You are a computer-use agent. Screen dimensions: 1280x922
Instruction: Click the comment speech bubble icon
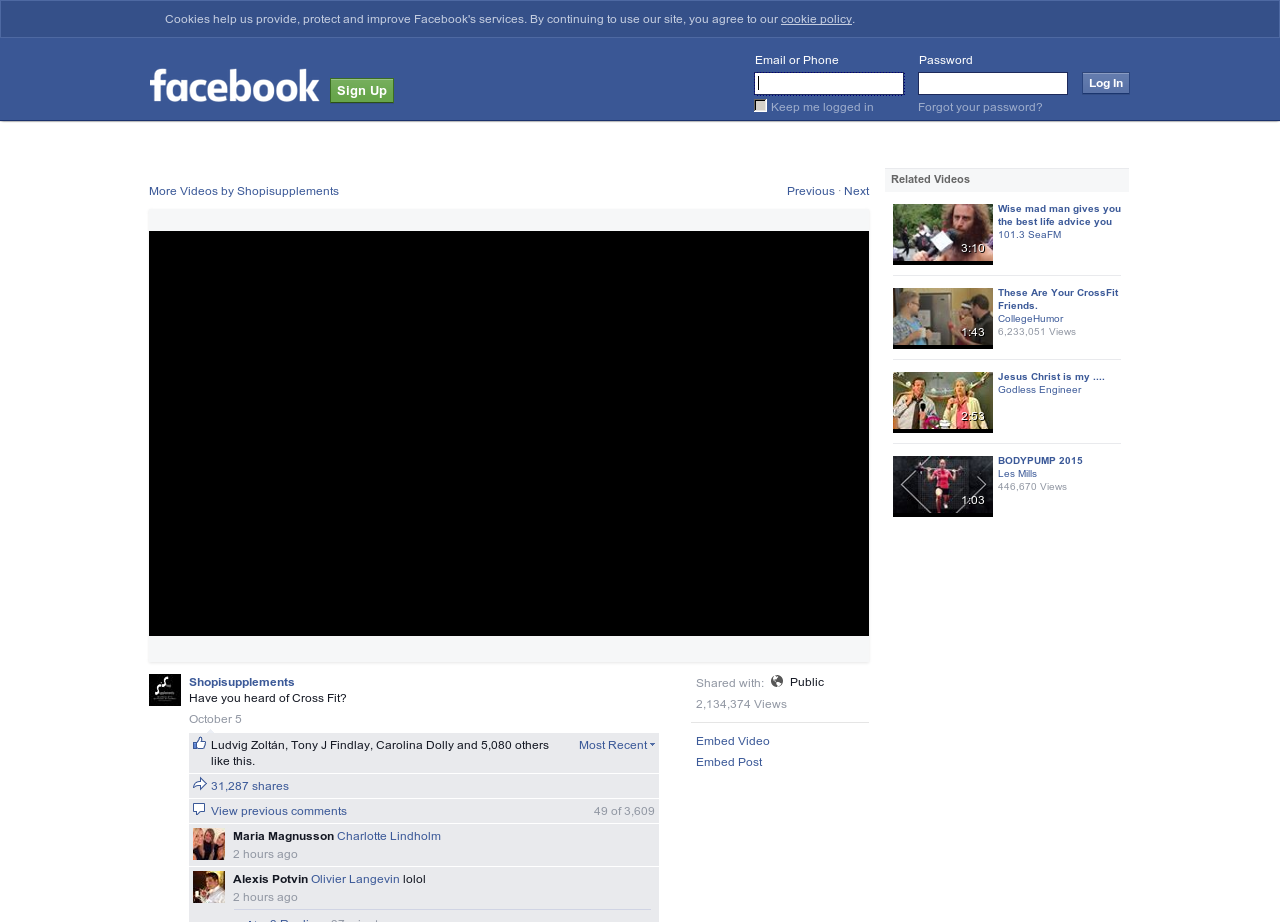click(x=199, y=809)
